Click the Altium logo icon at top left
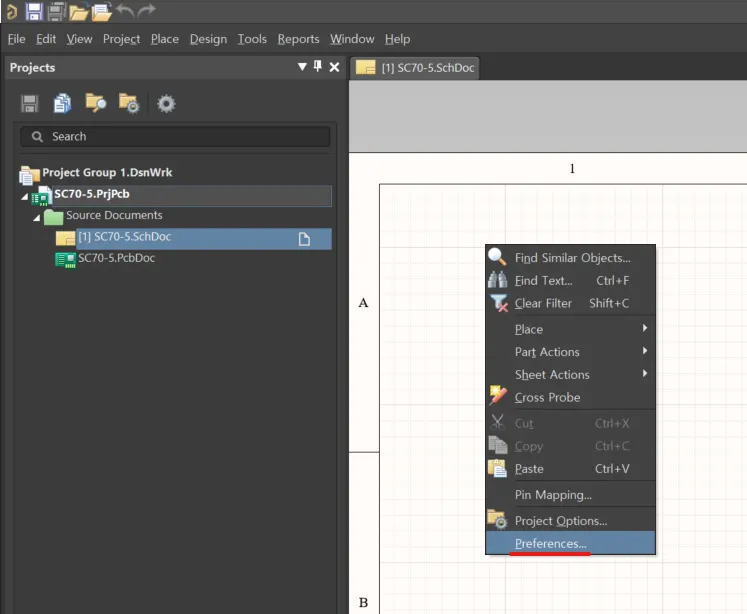The image size is (747, 614). pos(12,11)
